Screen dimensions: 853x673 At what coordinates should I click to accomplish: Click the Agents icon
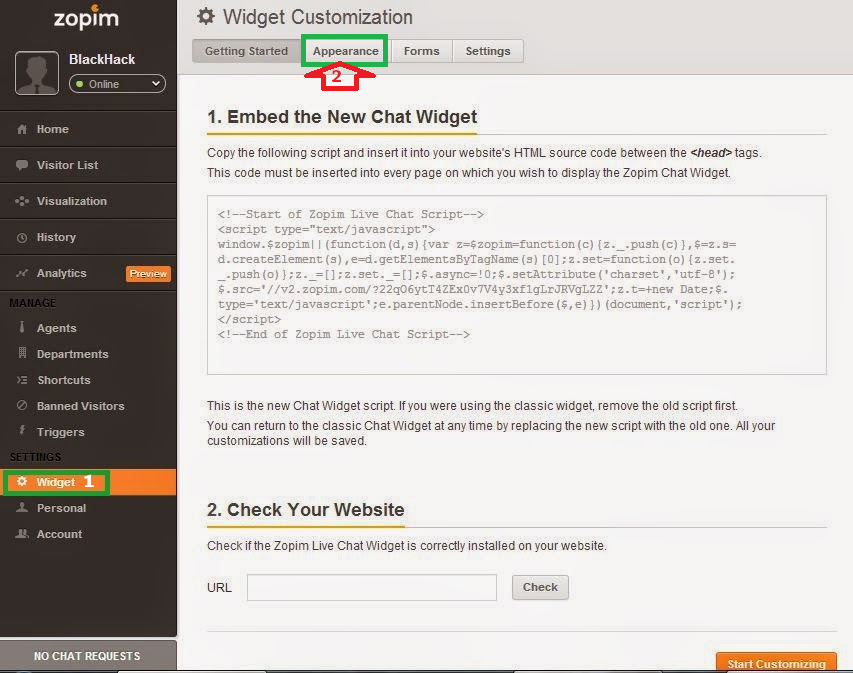pyautogui.click(x=22, y=327)
